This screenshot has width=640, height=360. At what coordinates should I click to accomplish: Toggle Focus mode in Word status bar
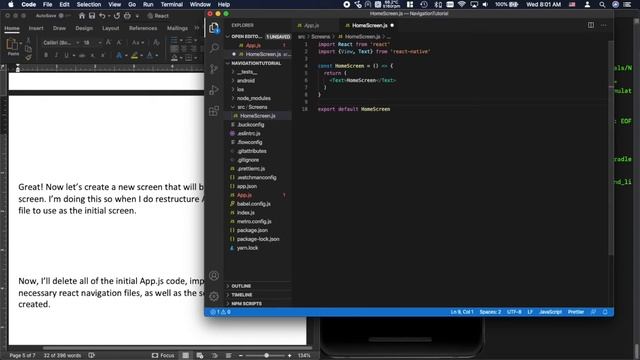coord(163,356)
